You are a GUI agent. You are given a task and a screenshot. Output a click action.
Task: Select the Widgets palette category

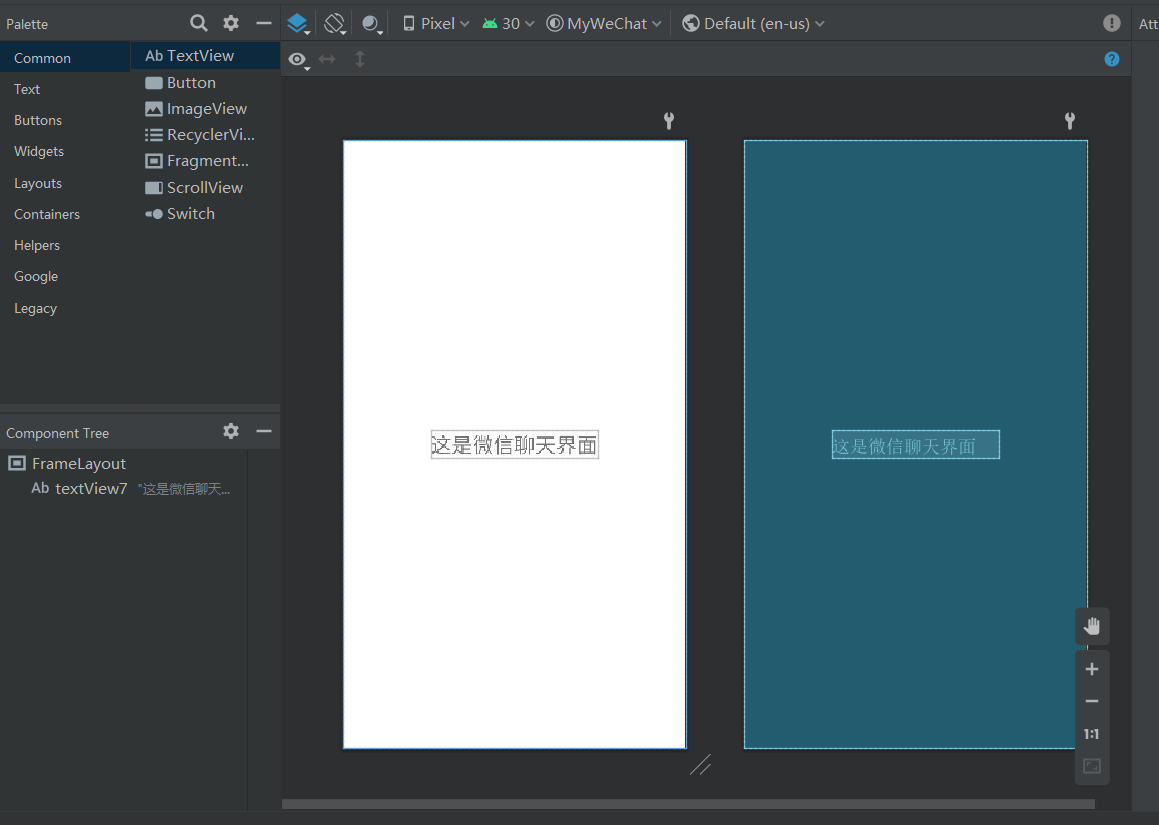coord(65,151)
